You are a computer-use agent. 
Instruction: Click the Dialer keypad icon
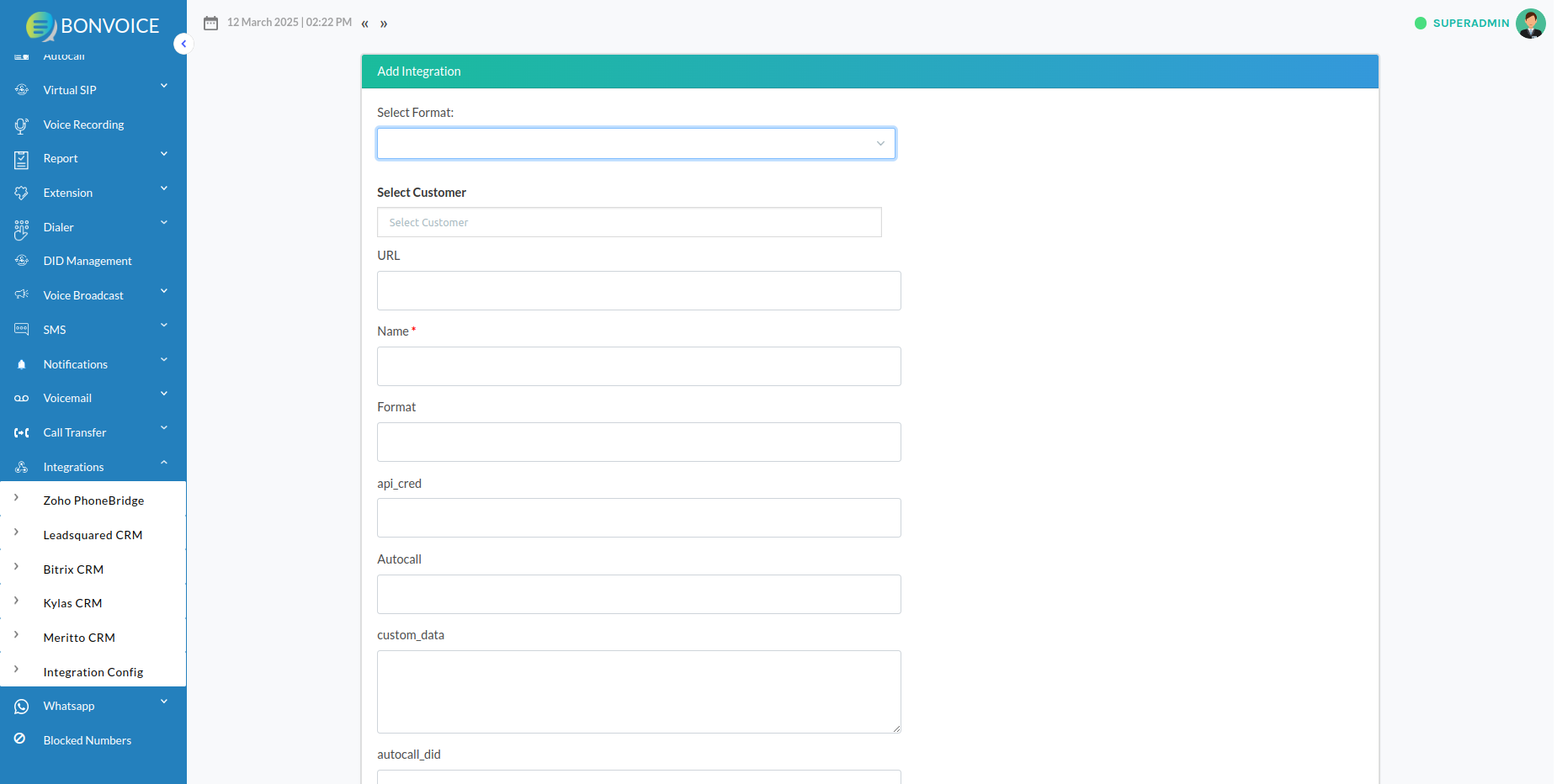[x=22, y=228]
